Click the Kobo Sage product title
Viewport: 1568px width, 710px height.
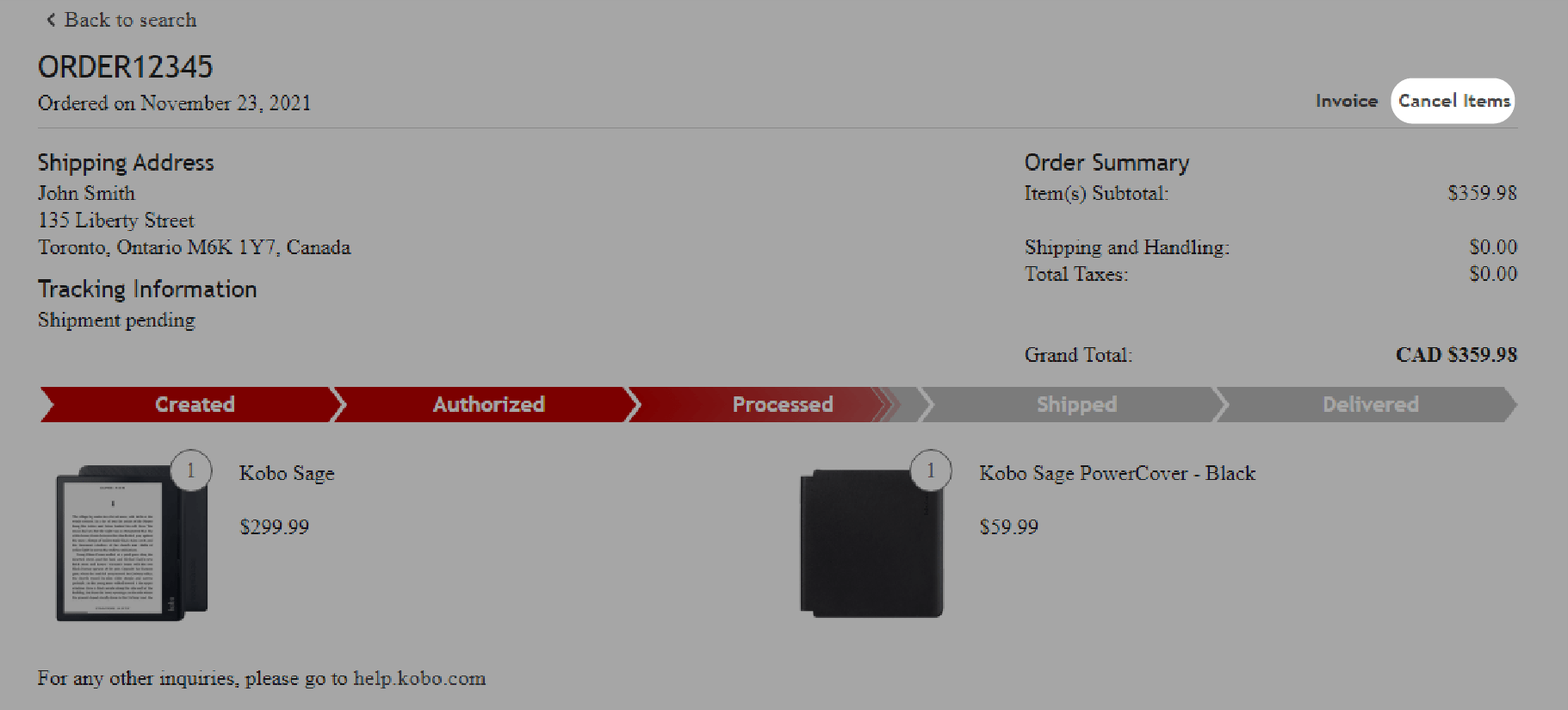pyautogui.click(x=287, y=473)
